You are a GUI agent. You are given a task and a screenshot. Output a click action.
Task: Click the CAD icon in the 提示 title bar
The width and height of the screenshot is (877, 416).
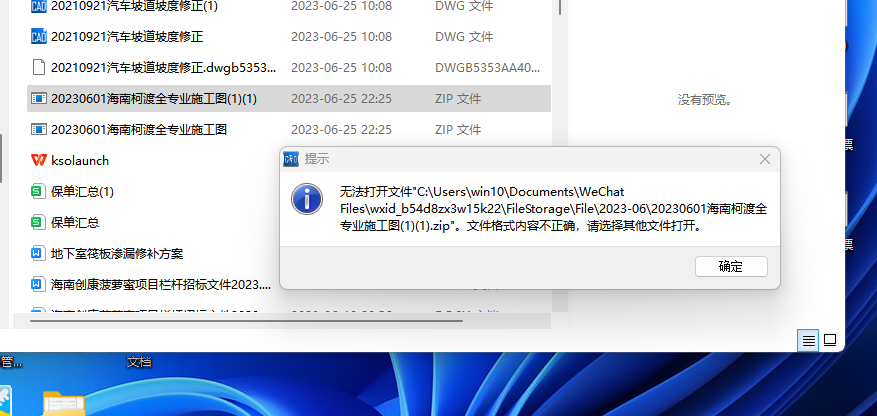click(291, 159)
